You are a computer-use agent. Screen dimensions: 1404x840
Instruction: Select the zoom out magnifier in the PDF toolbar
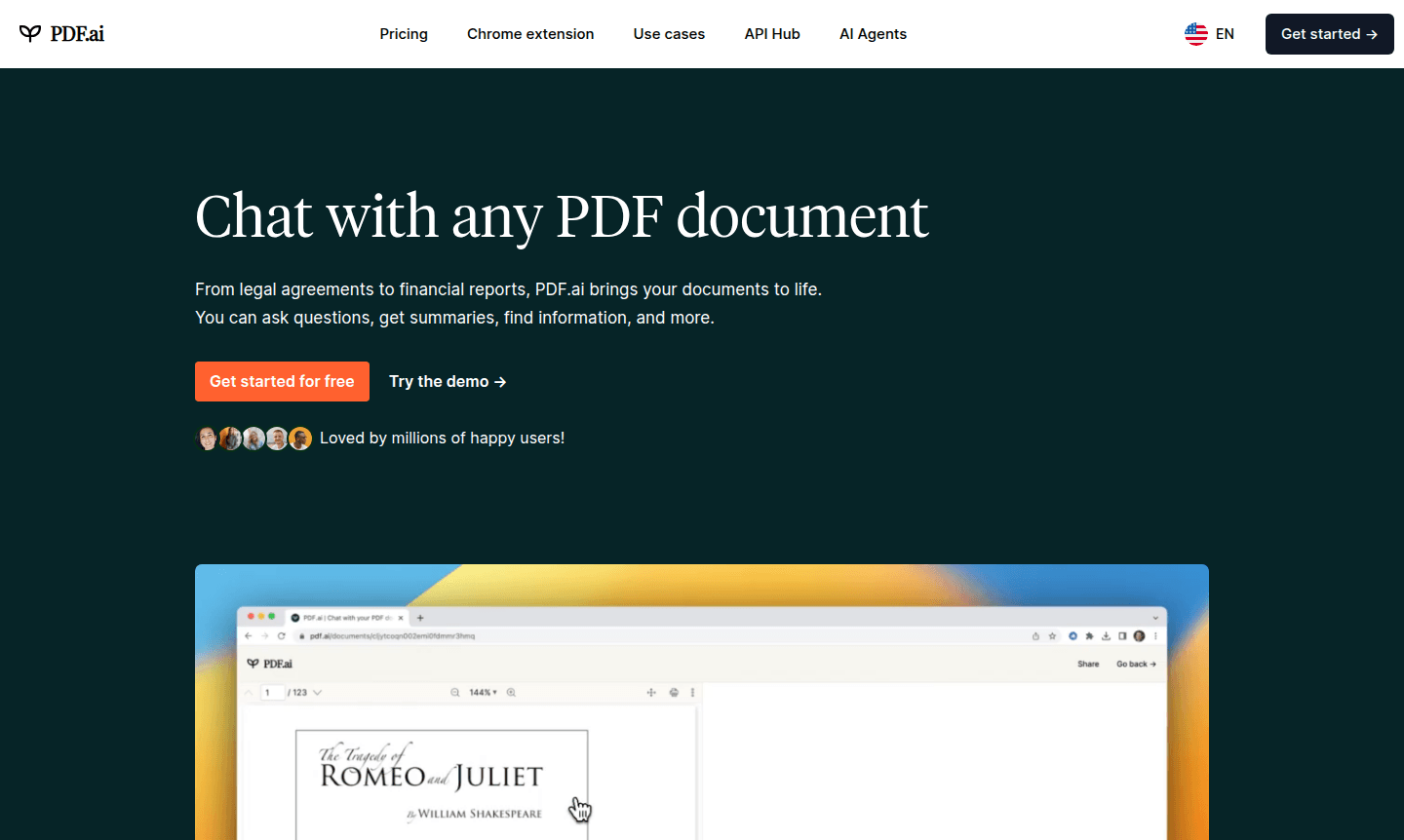pos(453,692)
